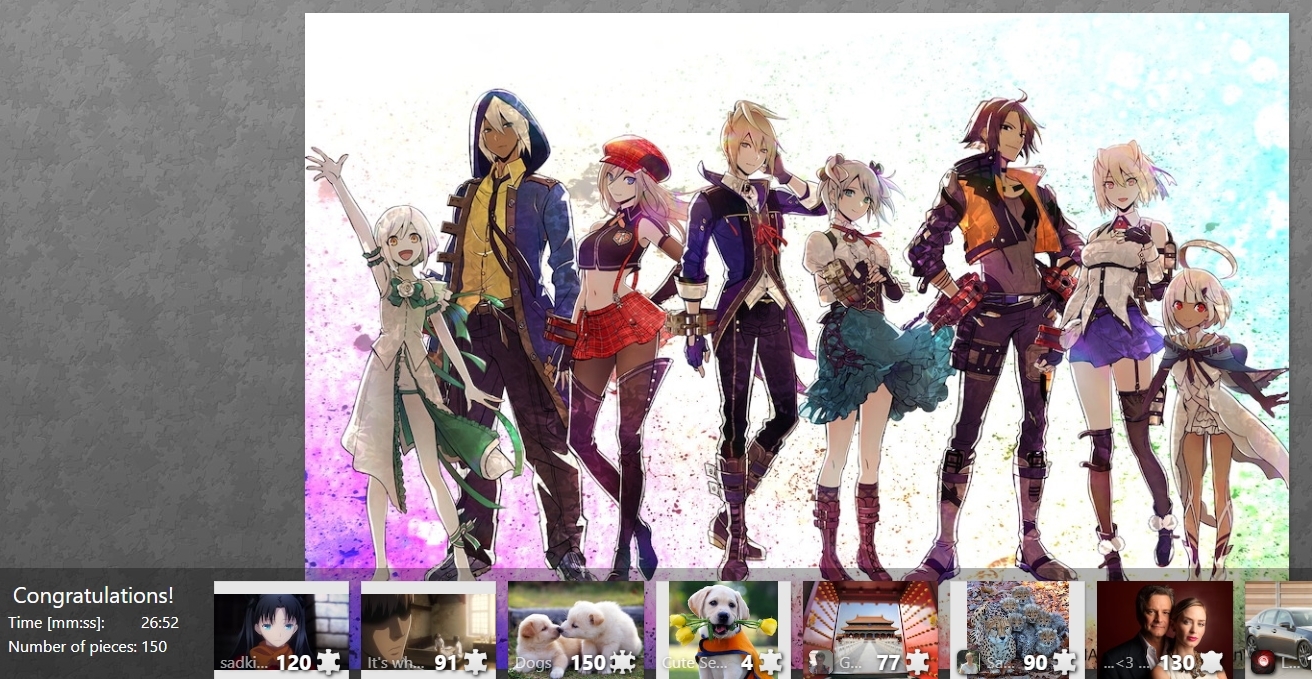Click the 'Dogs' puzzle title label
This screenshot has width=1312, height=679.
coord(532,663)
